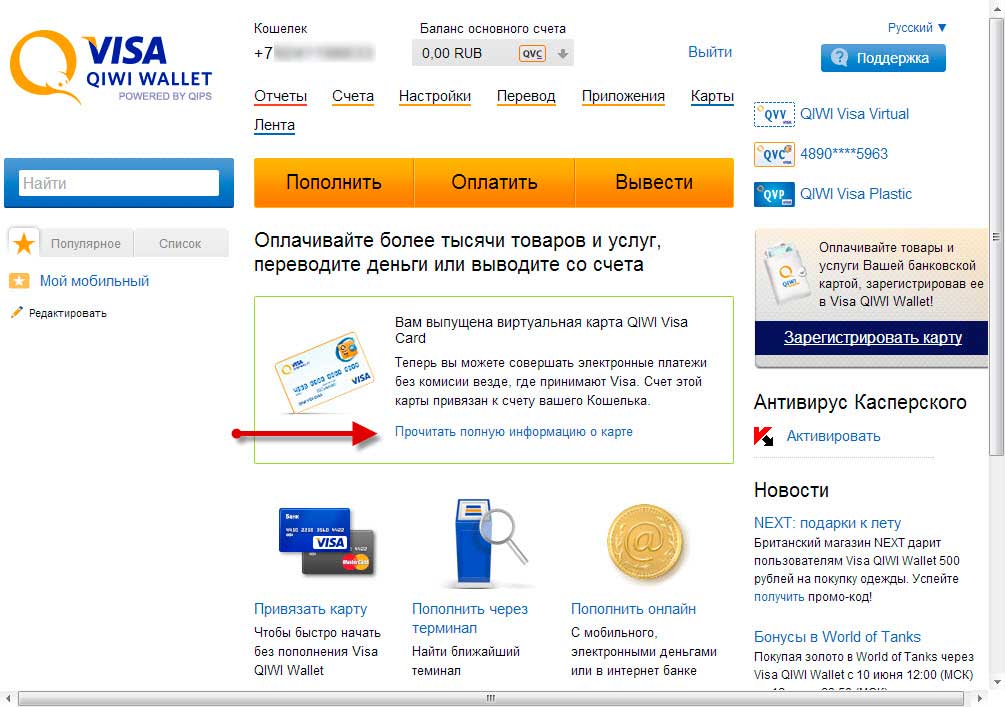1005x707 pixels.
Task: Click the Kaspersky K logo icon
Action: coord(763,437)
